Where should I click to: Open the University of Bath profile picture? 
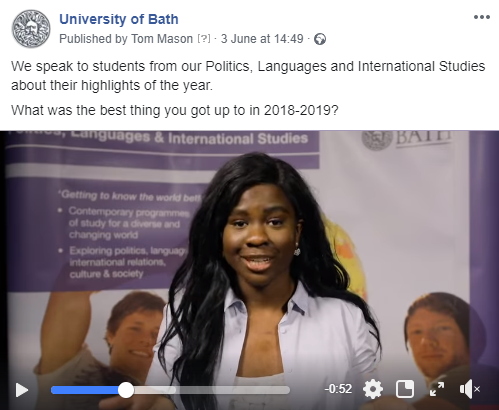(31, 28)
